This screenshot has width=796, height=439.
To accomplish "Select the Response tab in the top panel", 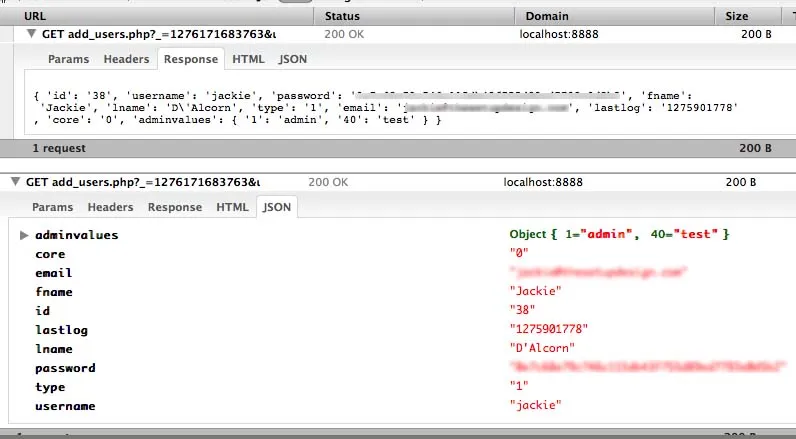I will tap(191, 59).
